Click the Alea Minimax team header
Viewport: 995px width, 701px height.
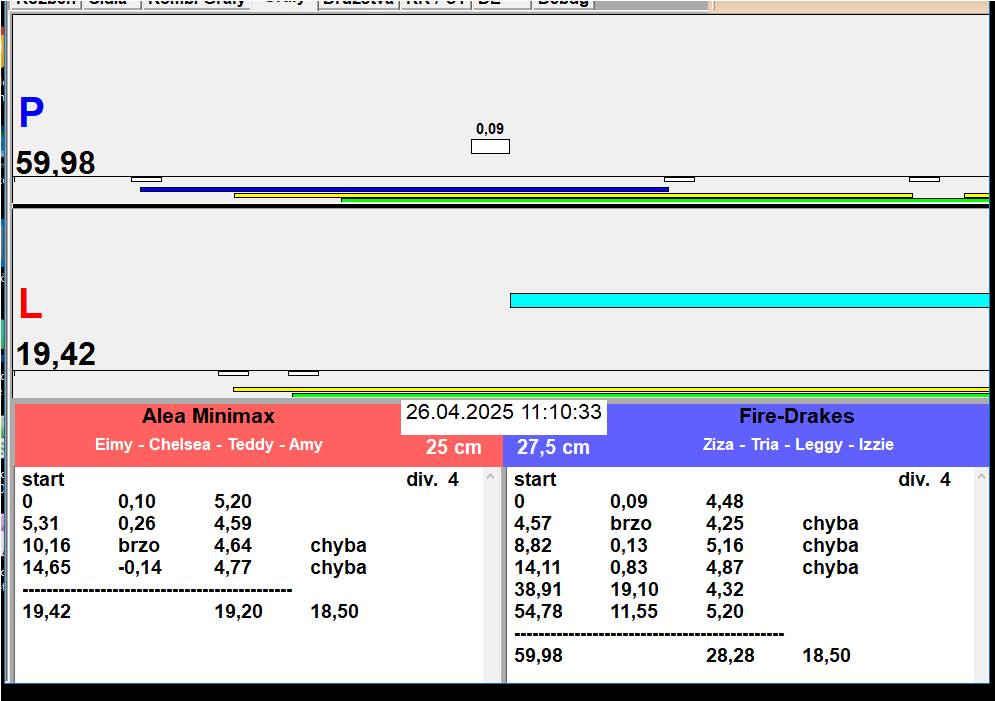coord(208,416)
